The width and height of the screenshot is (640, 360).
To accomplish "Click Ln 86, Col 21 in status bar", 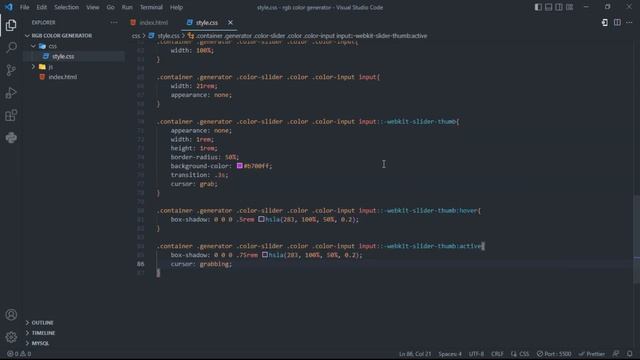I will click(x=415, y=354).
